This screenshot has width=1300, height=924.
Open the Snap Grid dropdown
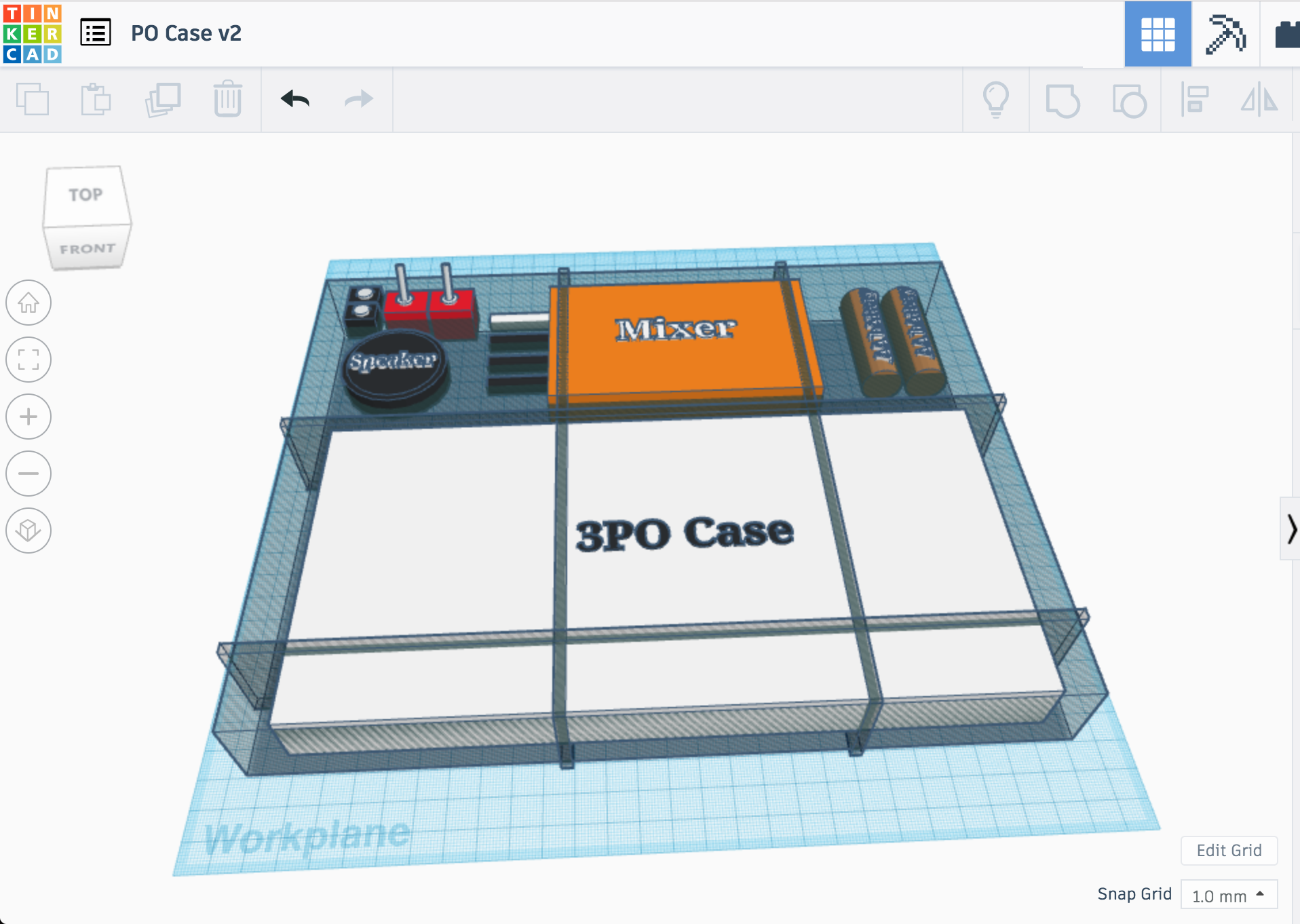click(1229, 896)
